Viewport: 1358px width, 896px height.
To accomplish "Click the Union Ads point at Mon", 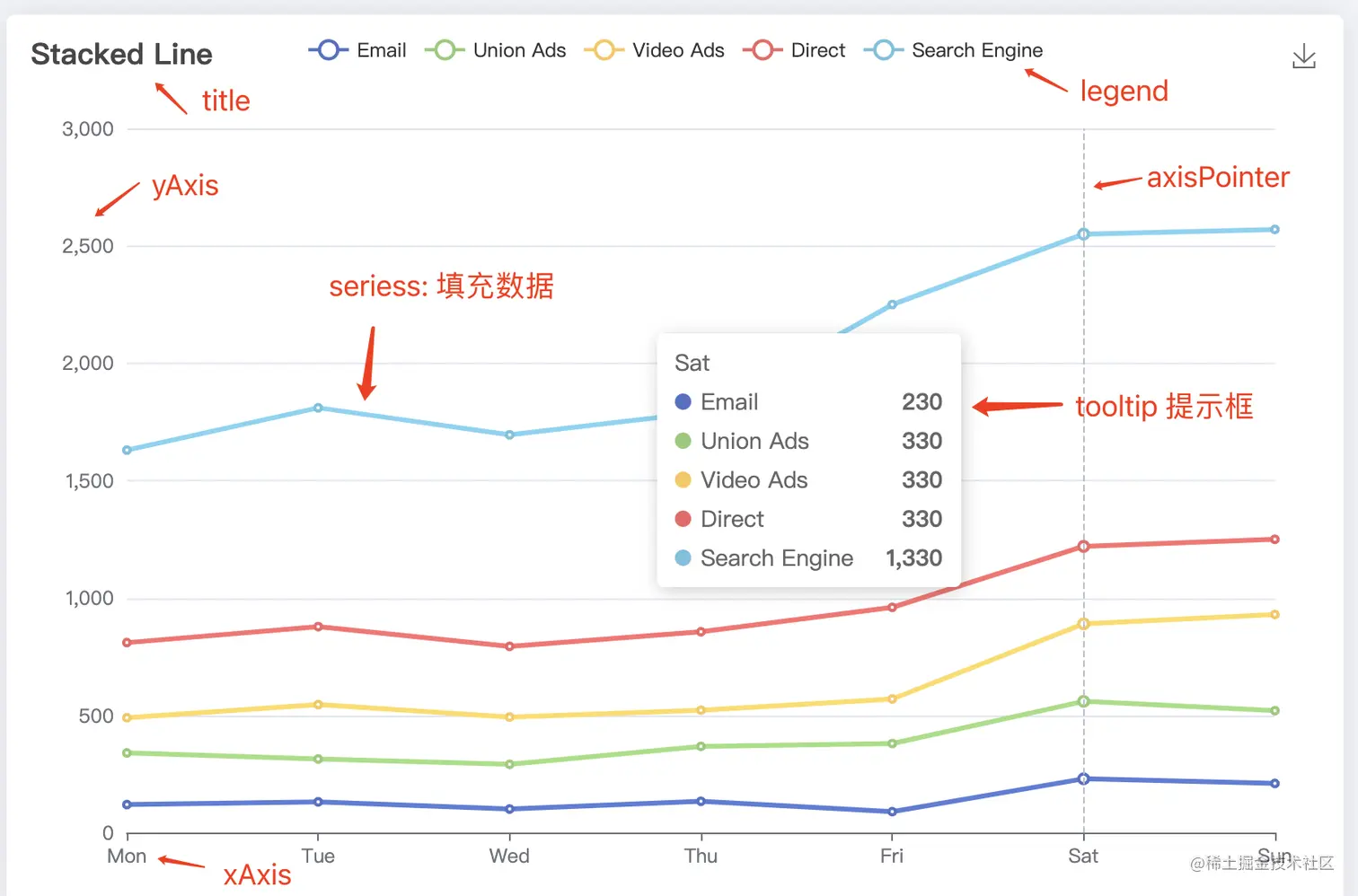I will tap(127, 752).
